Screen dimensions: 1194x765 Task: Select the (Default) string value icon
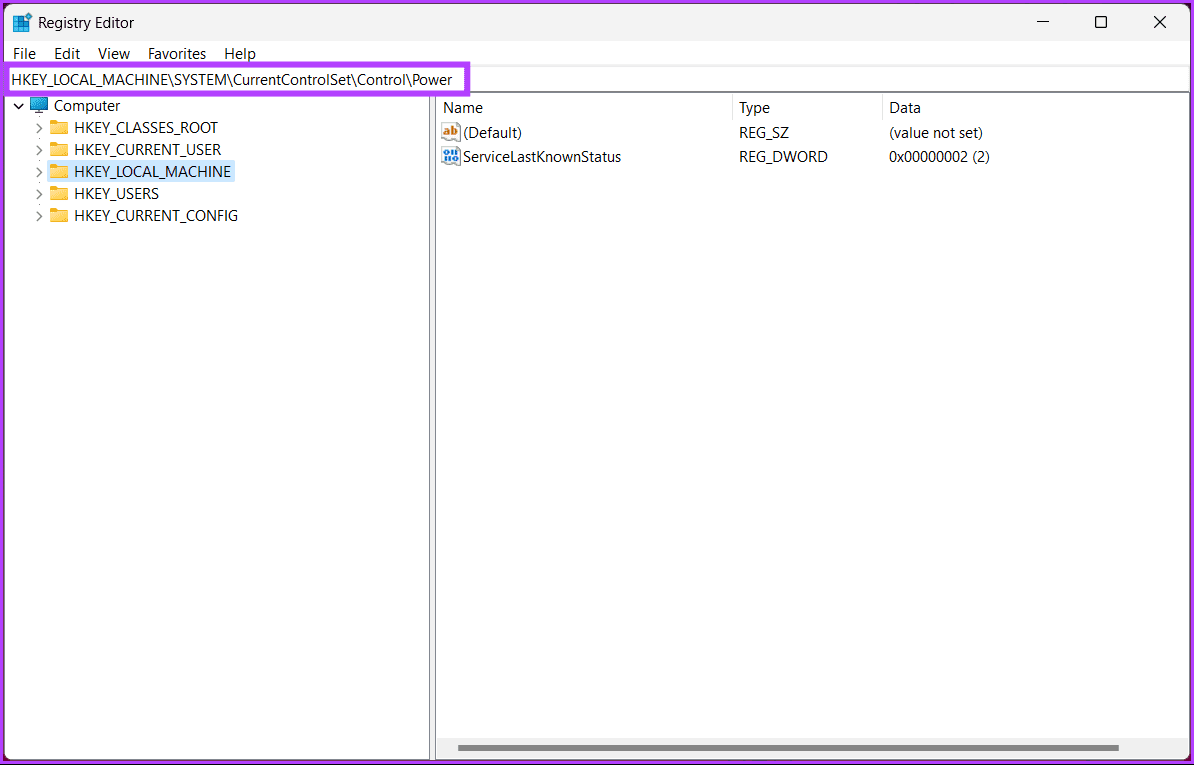coord(451,132)
